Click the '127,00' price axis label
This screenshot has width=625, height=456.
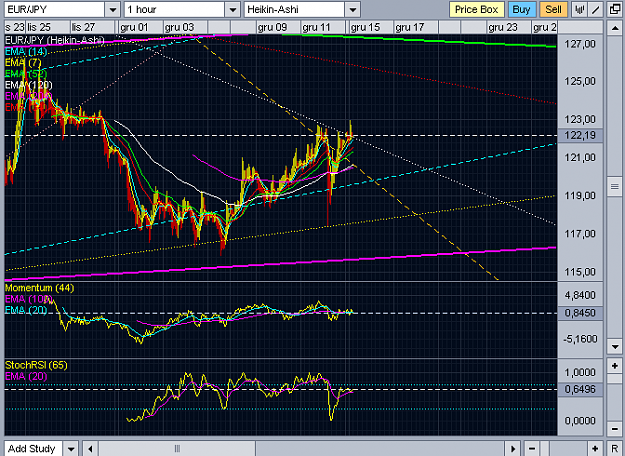click(x=580, y=43)
